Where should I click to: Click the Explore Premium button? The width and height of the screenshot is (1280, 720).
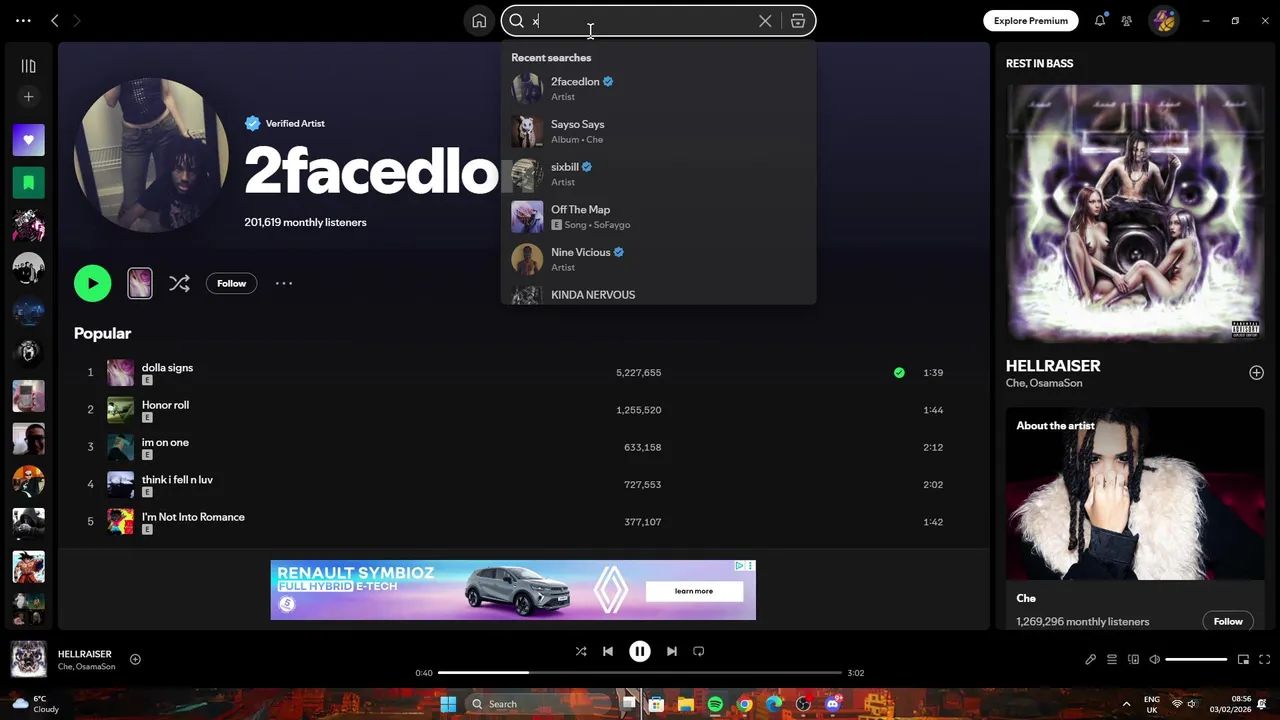coord(1030,20)
